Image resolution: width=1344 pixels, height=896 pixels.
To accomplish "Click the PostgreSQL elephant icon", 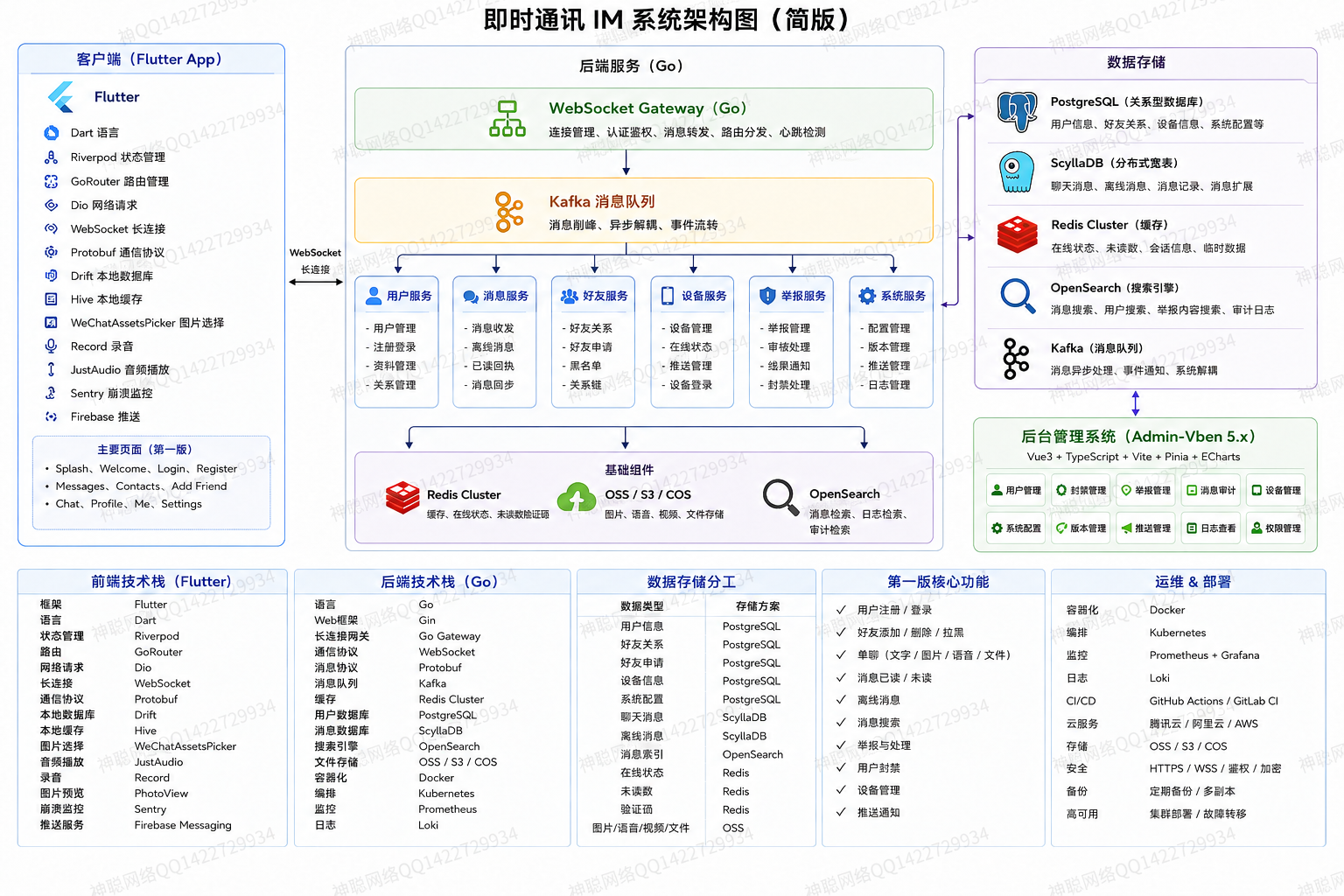I will [1017, 112].
